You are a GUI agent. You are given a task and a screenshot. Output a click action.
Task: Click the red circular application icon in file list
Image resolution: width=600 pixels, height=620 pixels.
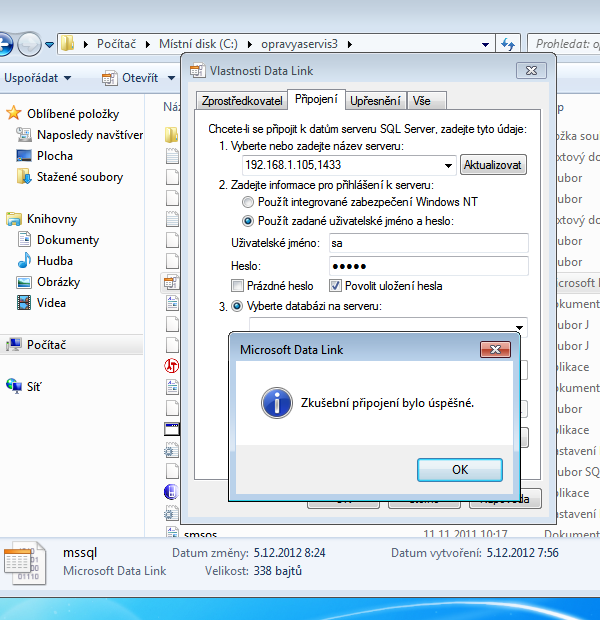[x=172, y=366]
